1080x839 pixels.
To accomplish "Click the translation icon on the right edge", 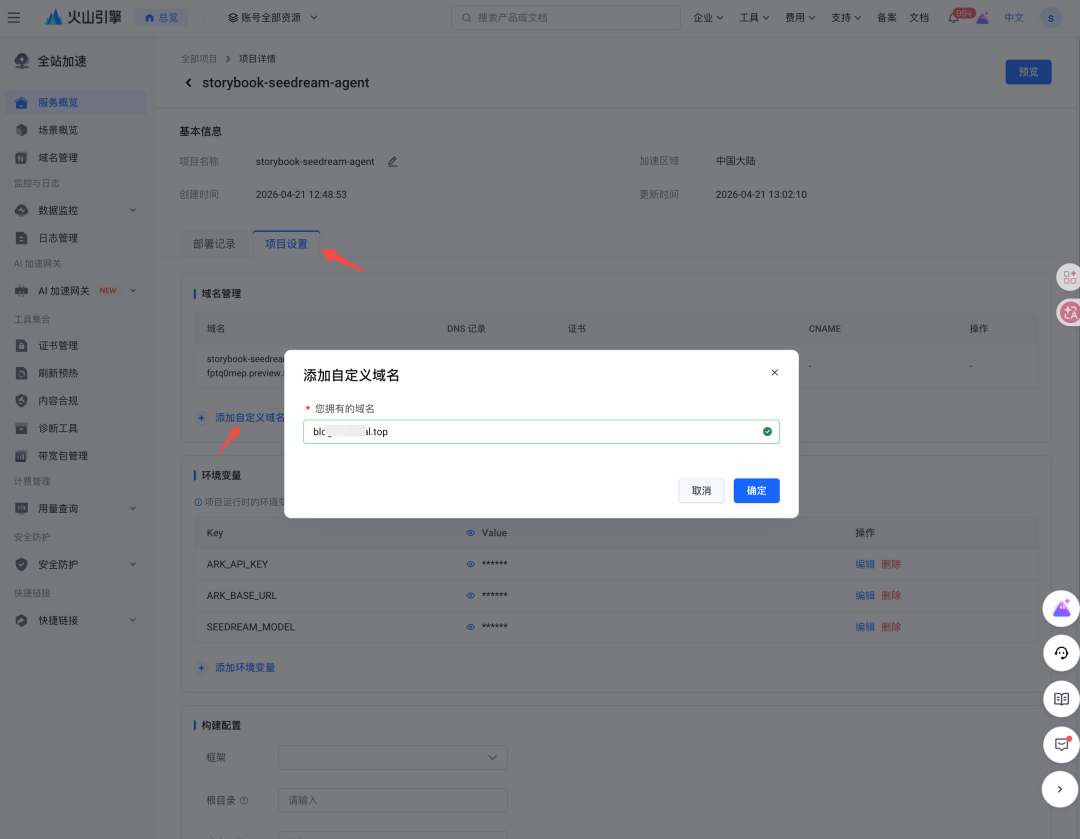I will click(1069, 312).
